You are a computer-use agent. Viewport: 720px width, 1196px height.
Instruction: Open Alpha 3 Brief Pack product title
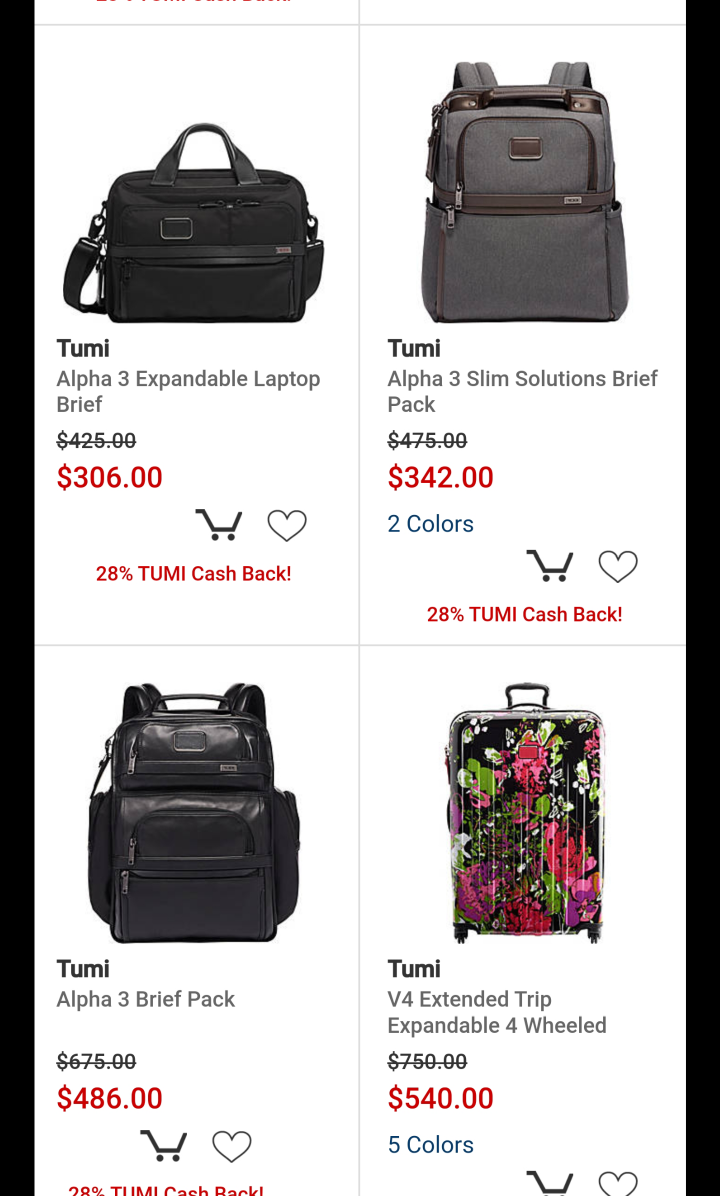tap(146, 999)
